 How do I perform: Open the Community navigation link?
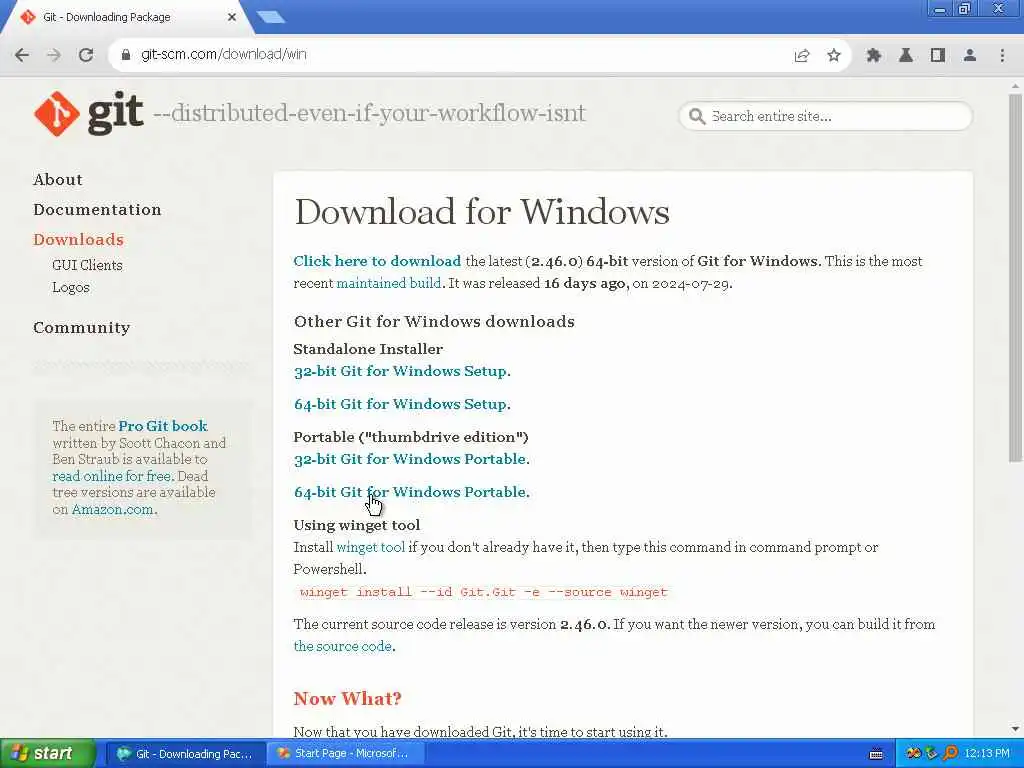click(82, 328)
